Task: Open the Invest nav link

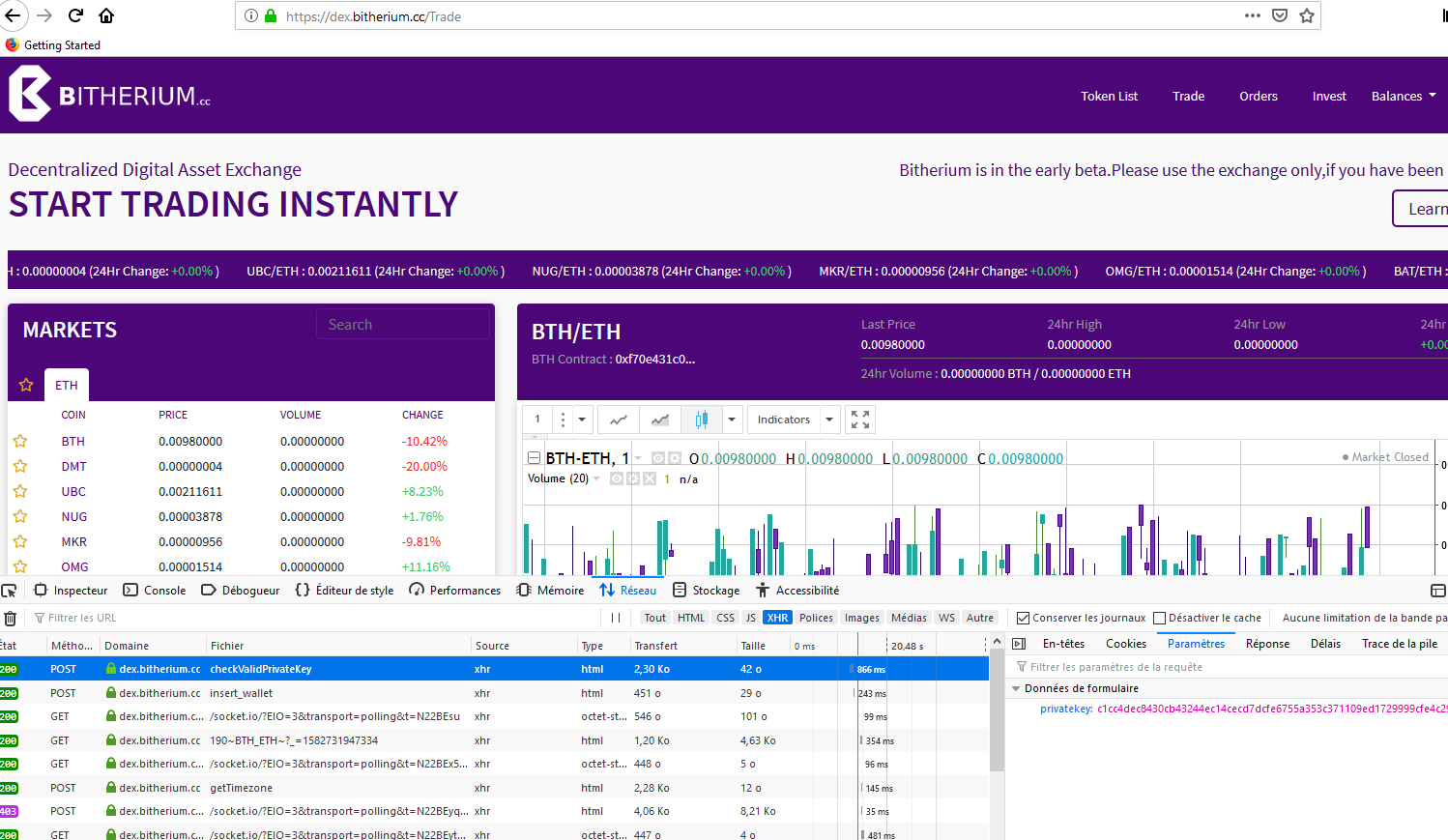Action: click(x=1329, y=96)
